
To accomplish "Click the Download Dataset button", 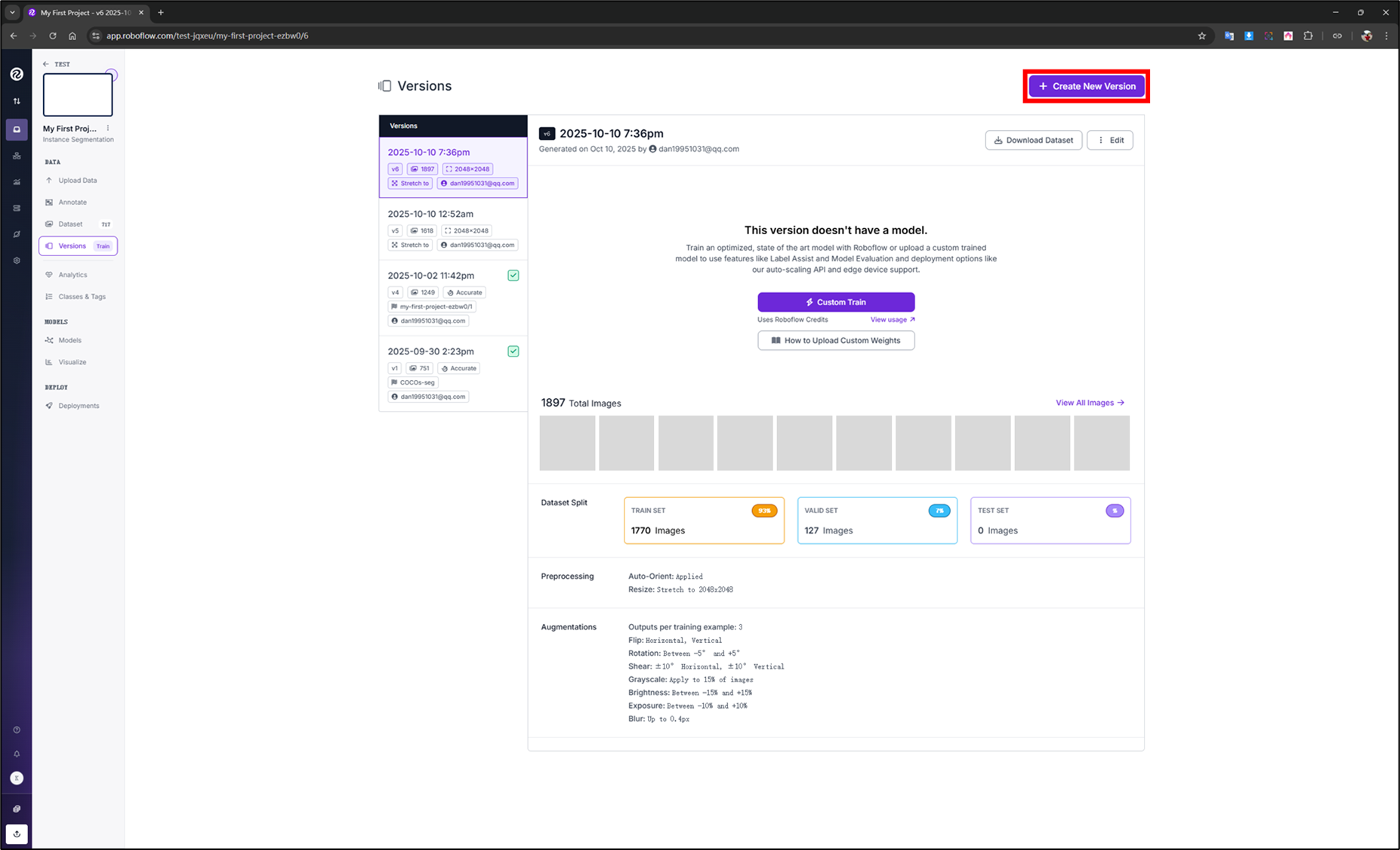I will pyautogui.click(x=1034, y=140).
